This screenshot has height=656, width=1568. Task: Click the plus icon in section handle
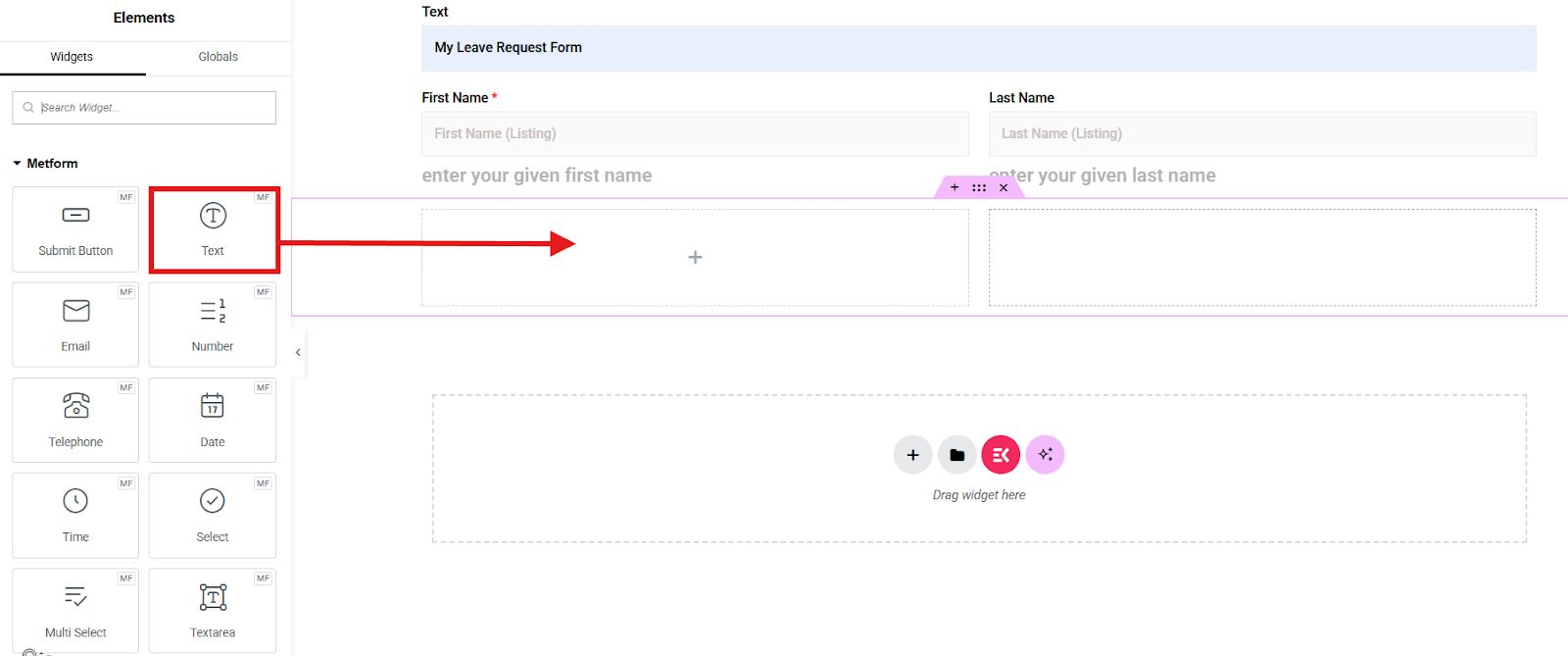point(955,187)
